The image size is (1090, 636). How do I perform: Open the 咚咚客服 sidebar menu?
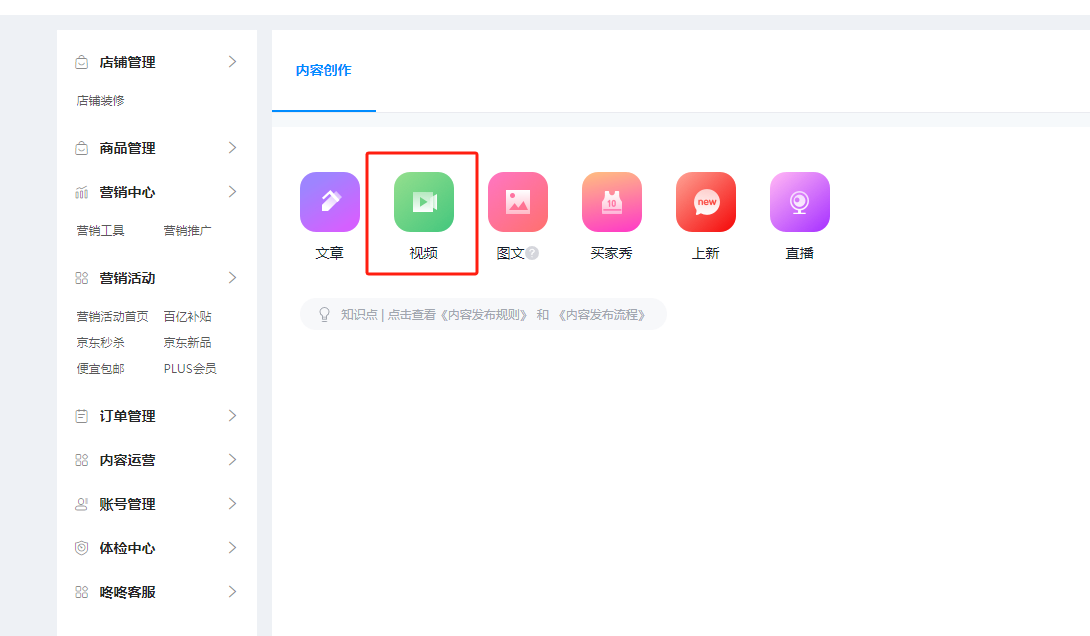[x=127, y=592]
